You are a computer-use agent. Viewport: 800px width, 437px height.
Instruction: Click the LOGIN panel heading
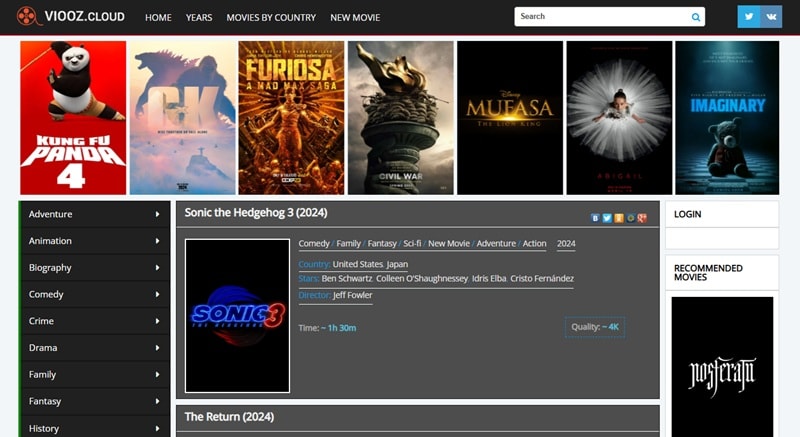[687, 214]
